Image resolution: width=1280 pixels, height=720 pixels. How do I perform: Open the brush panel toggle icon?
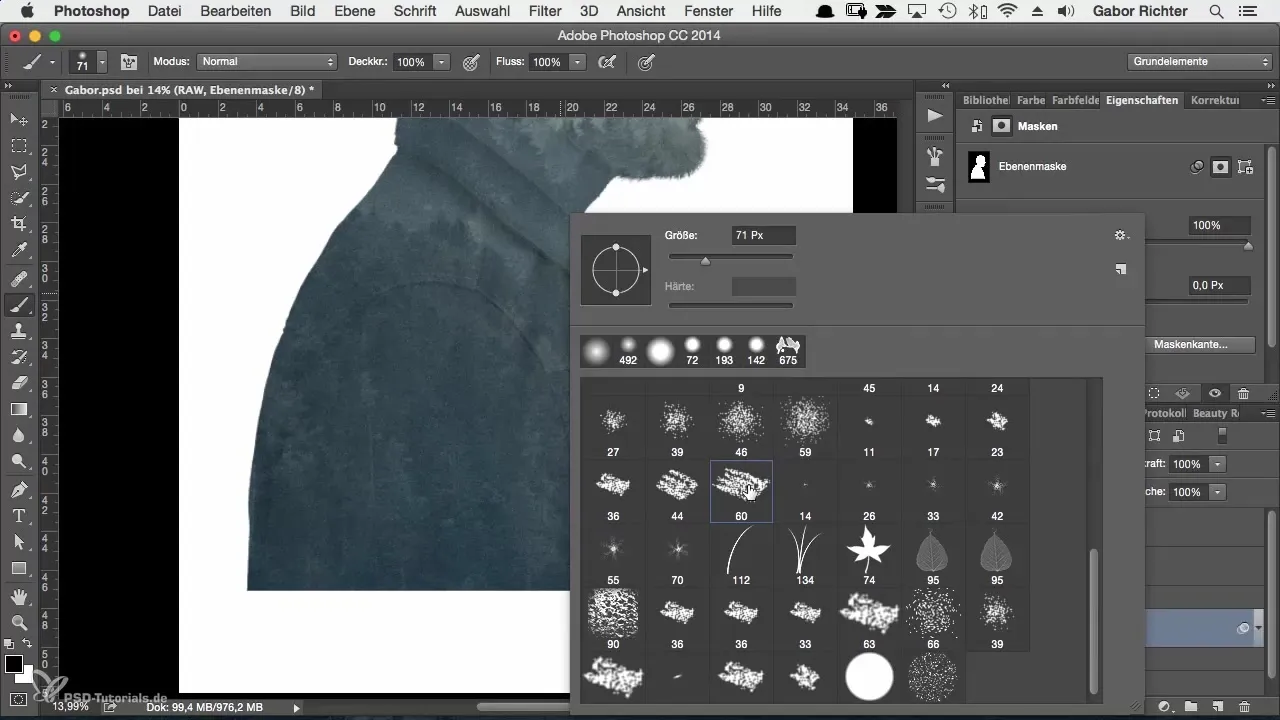coord(129,62)
